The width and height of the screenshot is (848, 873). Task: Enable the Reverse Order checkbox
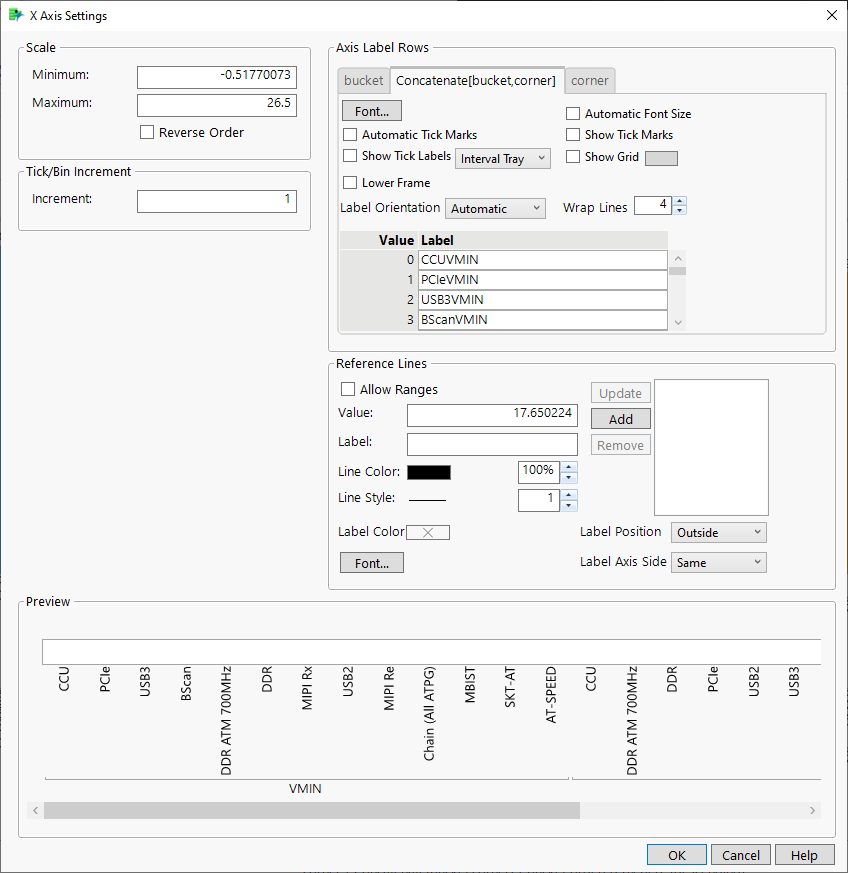pos(147,132)
